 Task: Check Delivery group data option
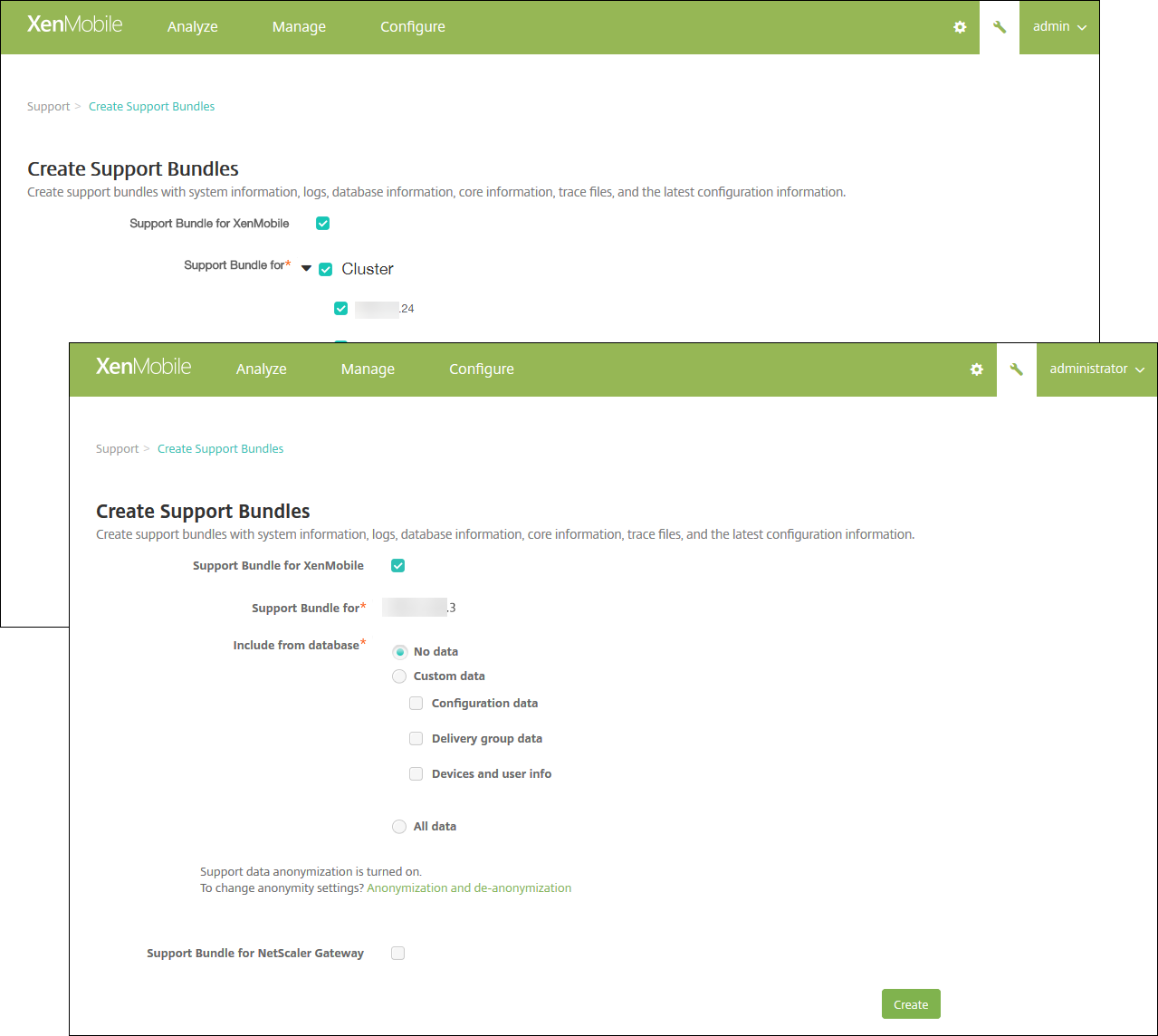416,739
